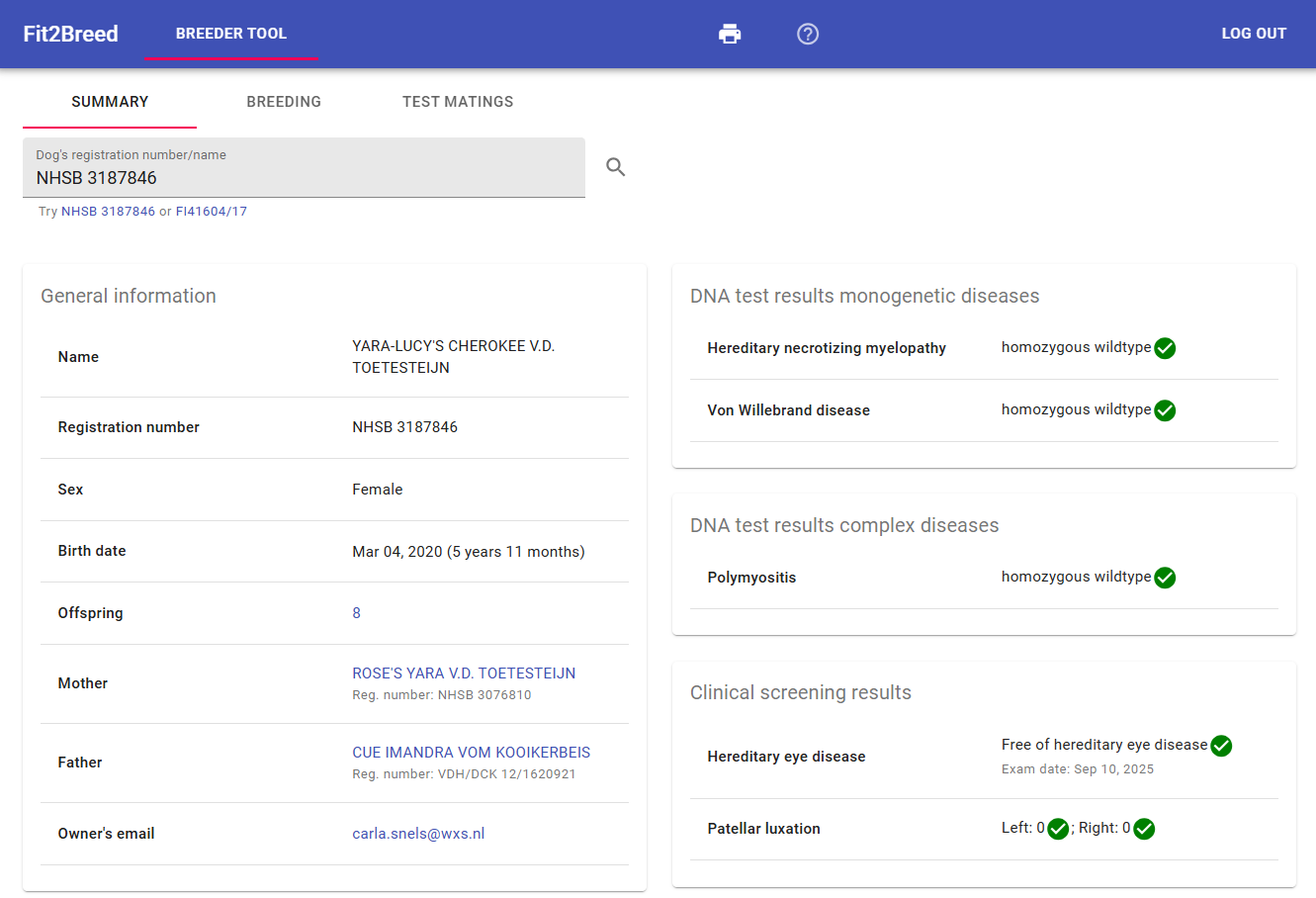Click green check for hereditary eye disease
Screen dimensions: 1316x898
pyautogui.click(x=1221, y=746)
